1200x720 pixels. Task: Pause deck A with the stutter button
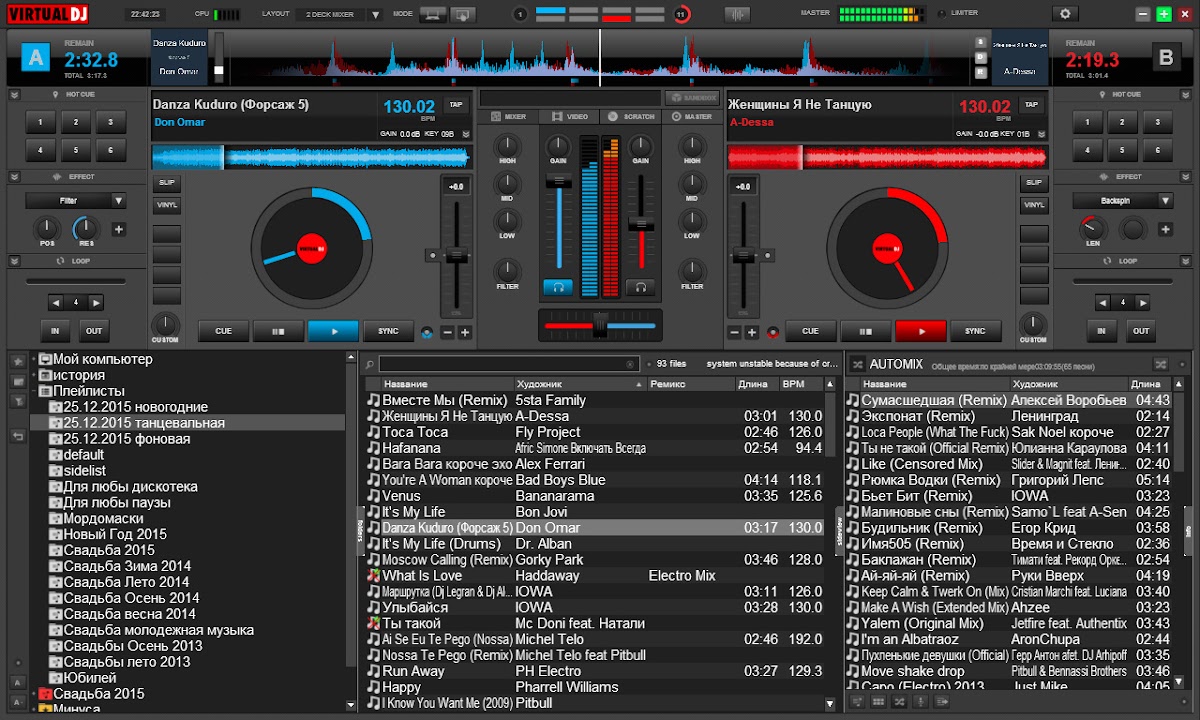point(278,331)
